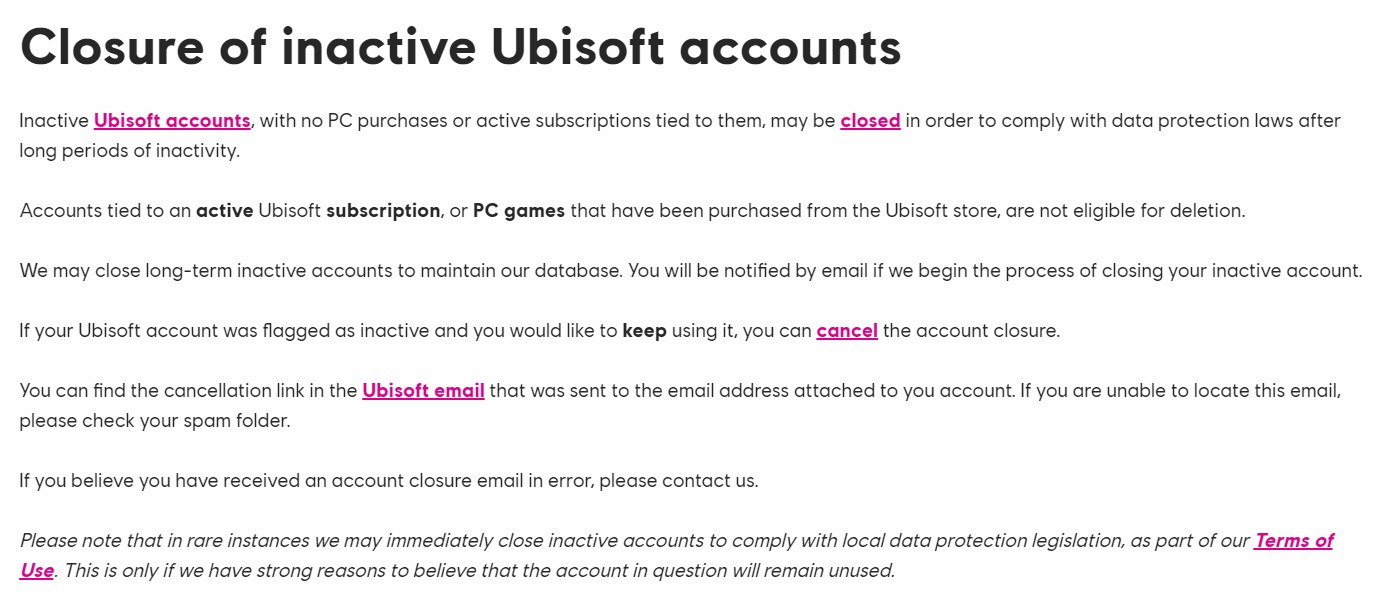Open the "Terms of Use" link
This screenshot has width=1373, height=607.
(1293, 541)
